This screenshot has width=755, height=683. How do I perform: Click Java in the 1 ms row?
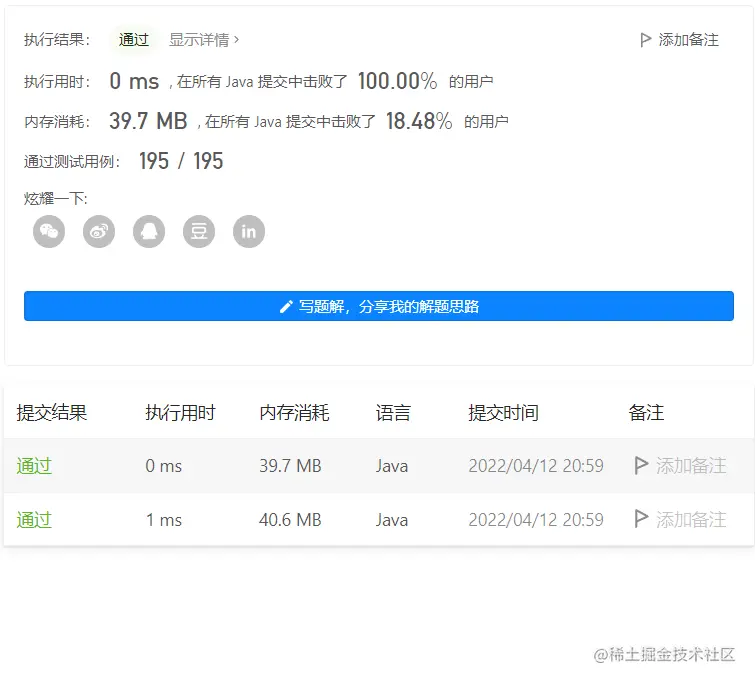[392, 520]
